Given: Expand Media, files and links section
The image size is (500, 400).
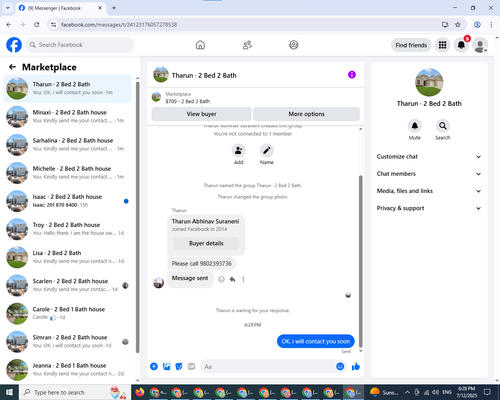Looking at the screenshot, I should click(x=429, y=191).
